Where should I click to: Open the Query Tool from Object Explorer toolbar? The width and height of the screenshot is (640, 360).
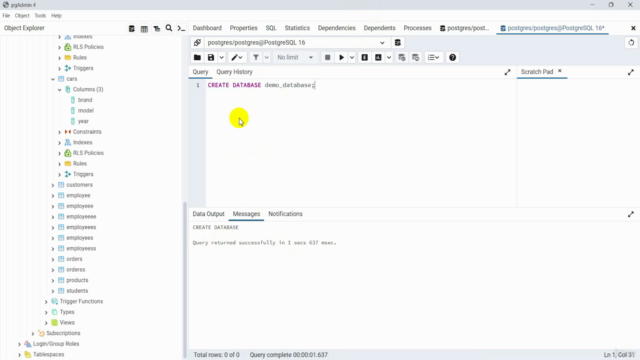[x=131, y=29]
